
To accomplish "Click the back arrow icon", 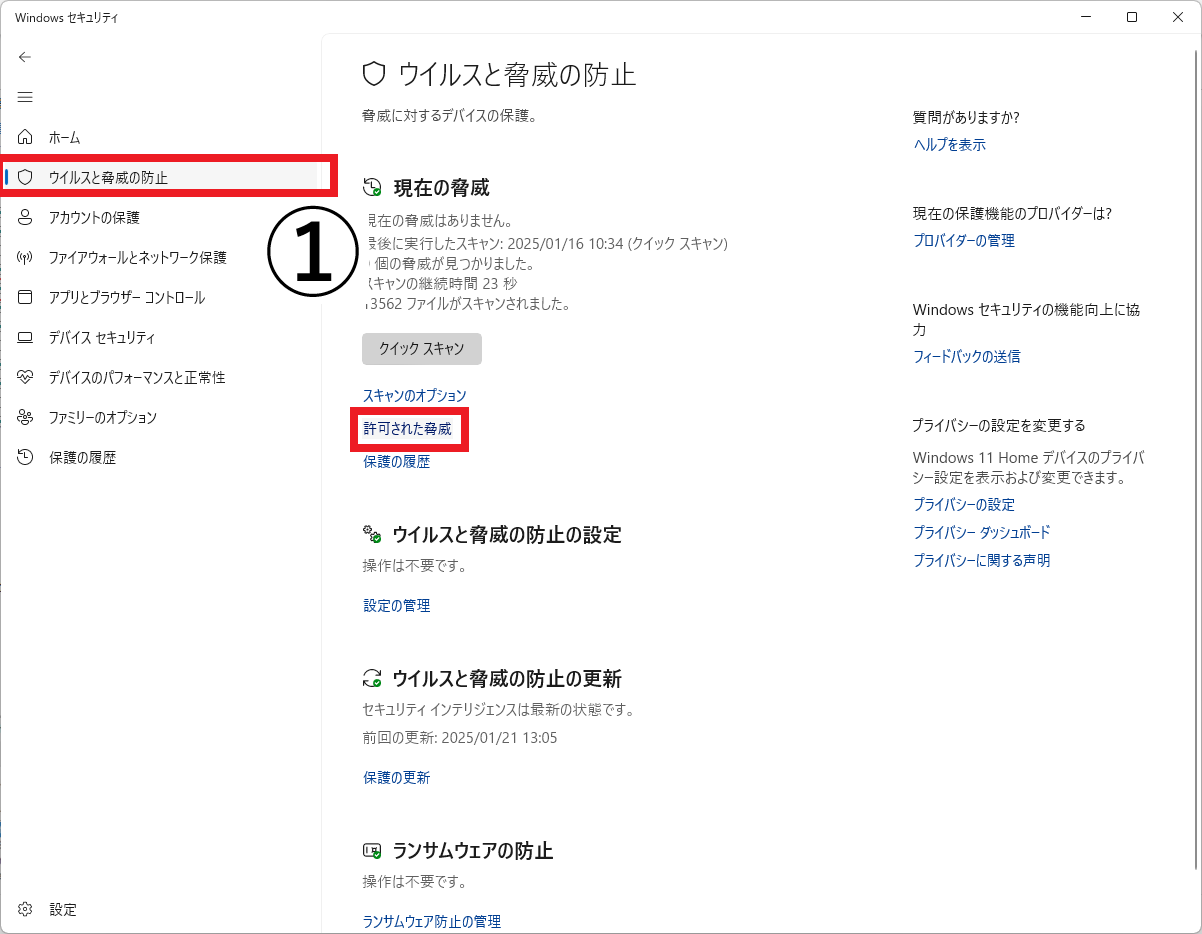I will click(x=25, y=57).
